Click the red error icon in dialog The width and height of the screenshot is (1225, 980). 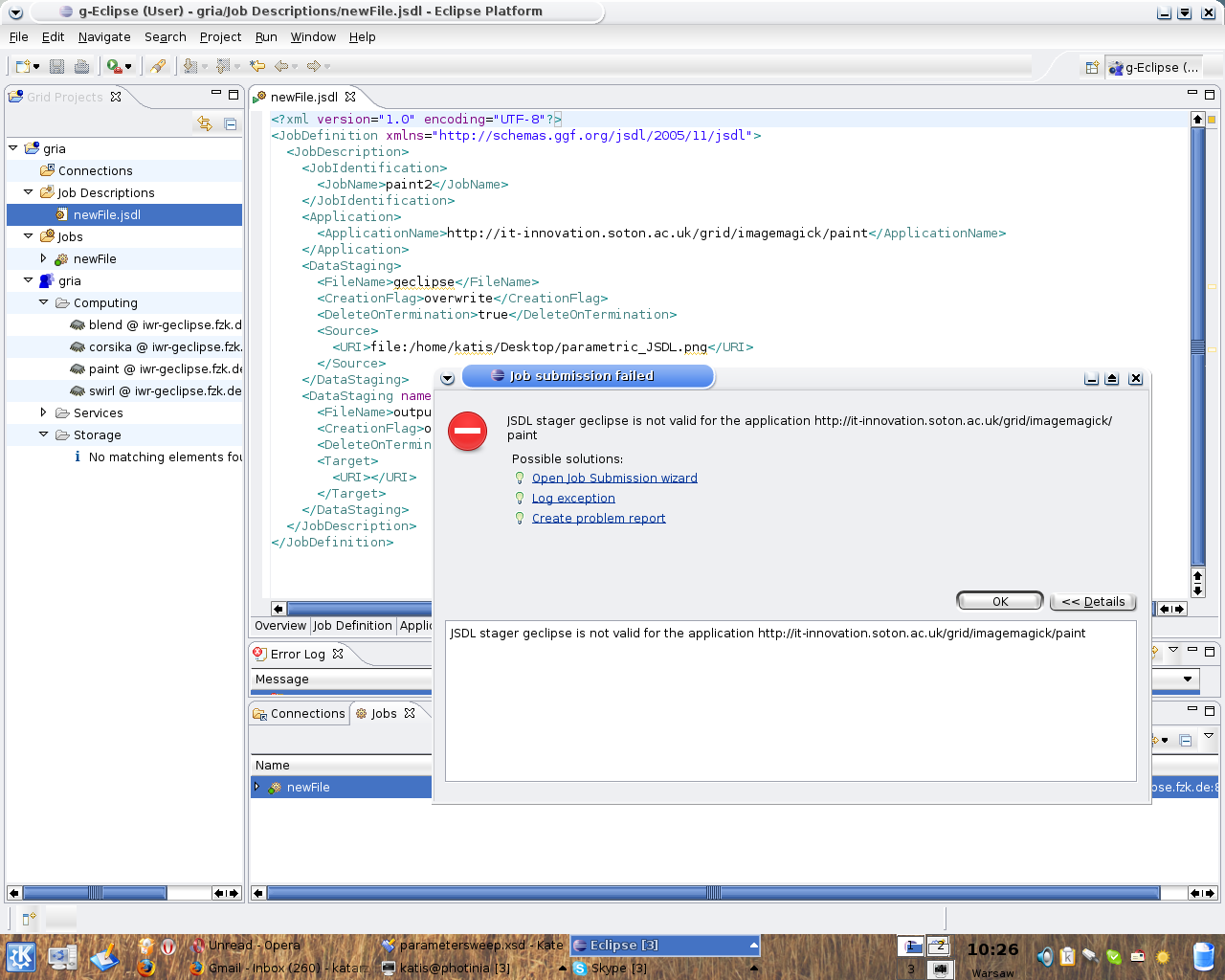[468, 431]
